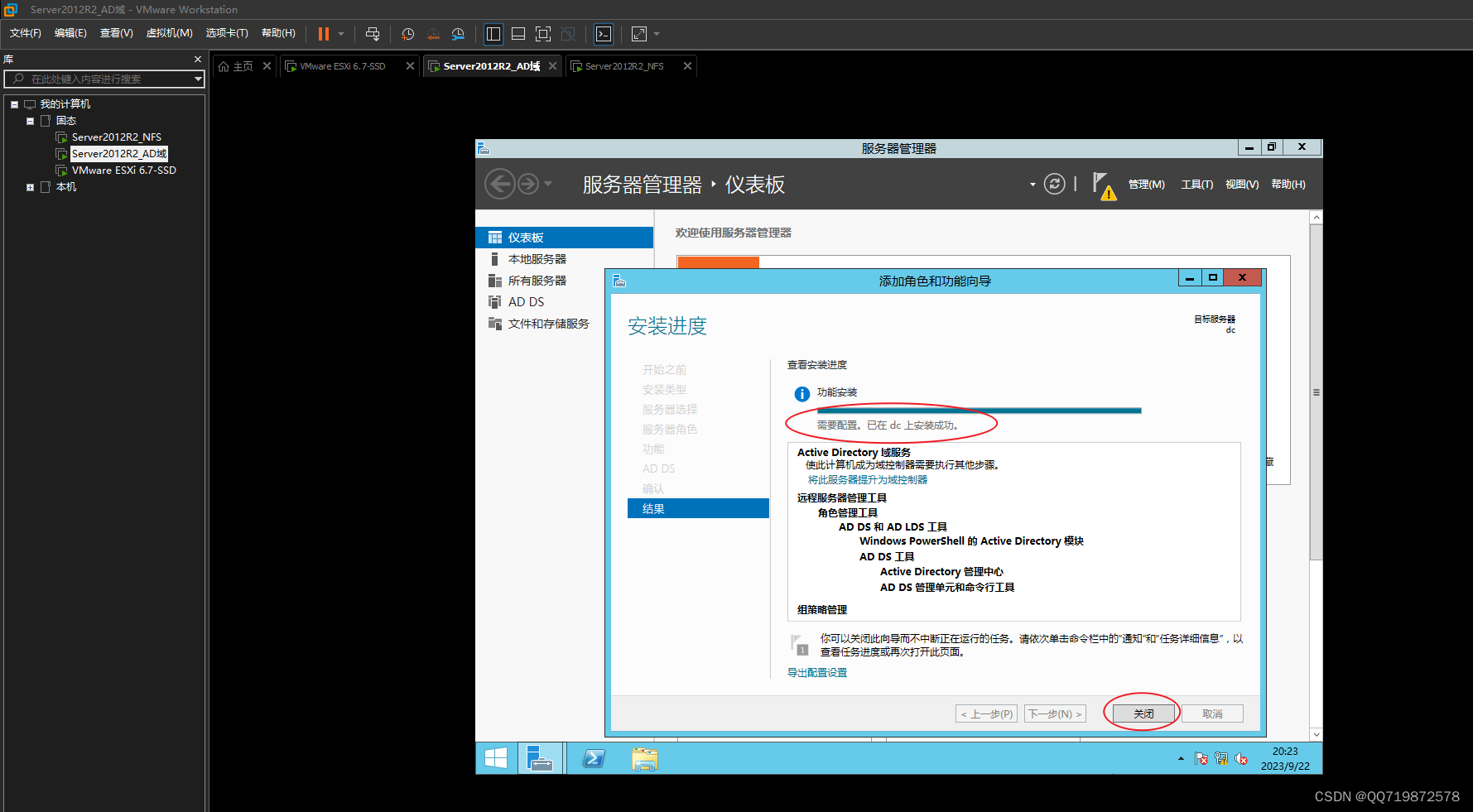Open the 编辑(E) menu
1473x812 pixels.
tap(70, 33)
